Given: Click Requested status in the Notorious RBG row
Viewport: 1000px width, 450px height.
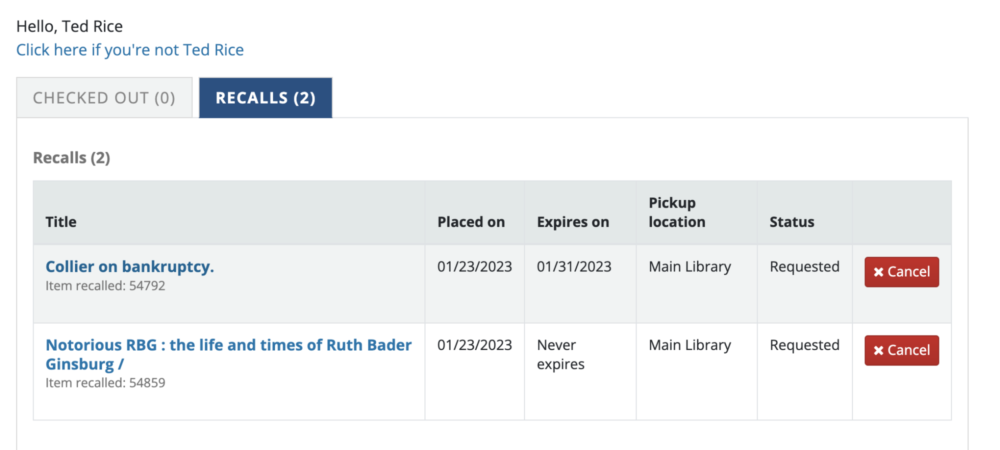Looking at the screenshot, I should pos(804,345).
